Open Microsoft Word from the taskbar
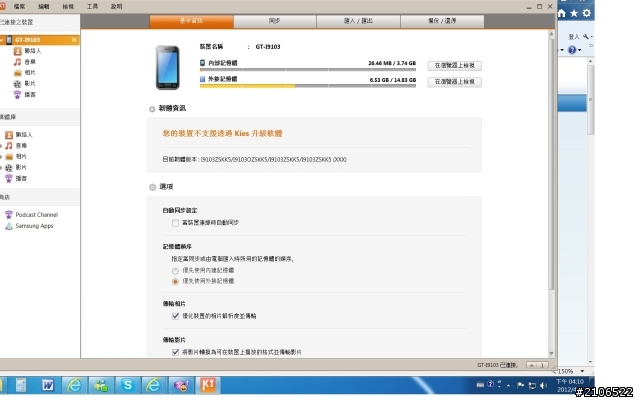The width and height of the screenshot is (640, 400). click(x=48, y=385)
